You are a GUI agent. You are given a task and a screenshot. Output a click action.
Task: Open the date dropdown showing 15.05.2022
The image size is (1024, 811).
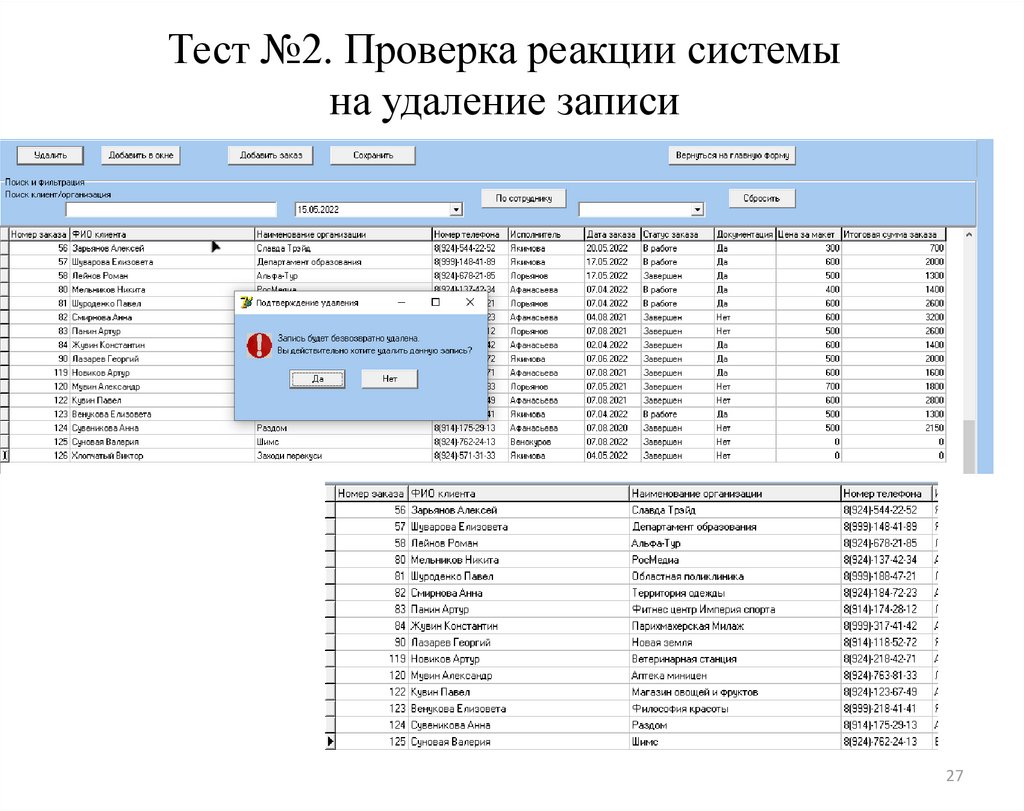click(x=456, y=210)
